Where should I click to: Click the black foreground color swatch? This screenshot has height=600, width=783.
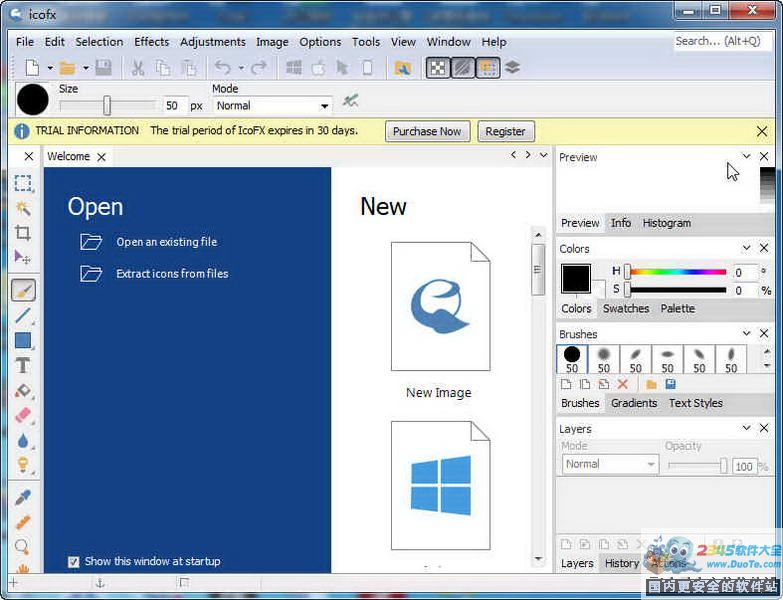coord(576,279)
